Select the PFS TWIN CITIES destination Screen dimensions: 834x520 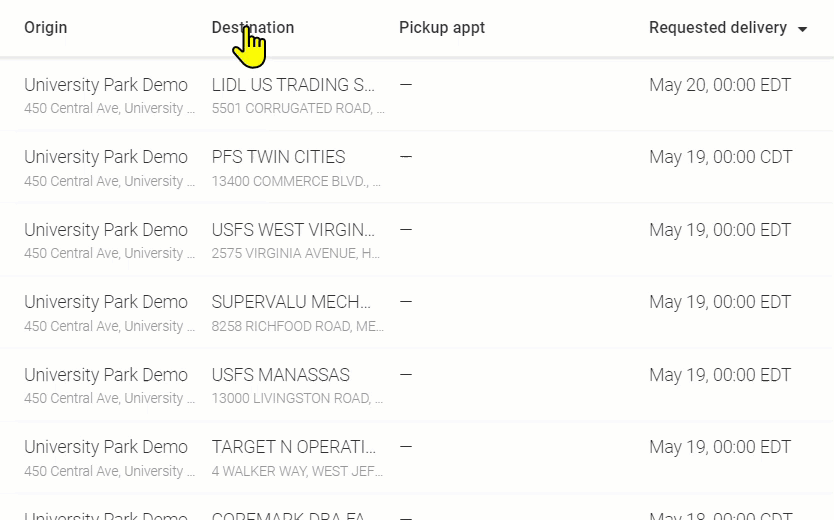pos(279,157)
